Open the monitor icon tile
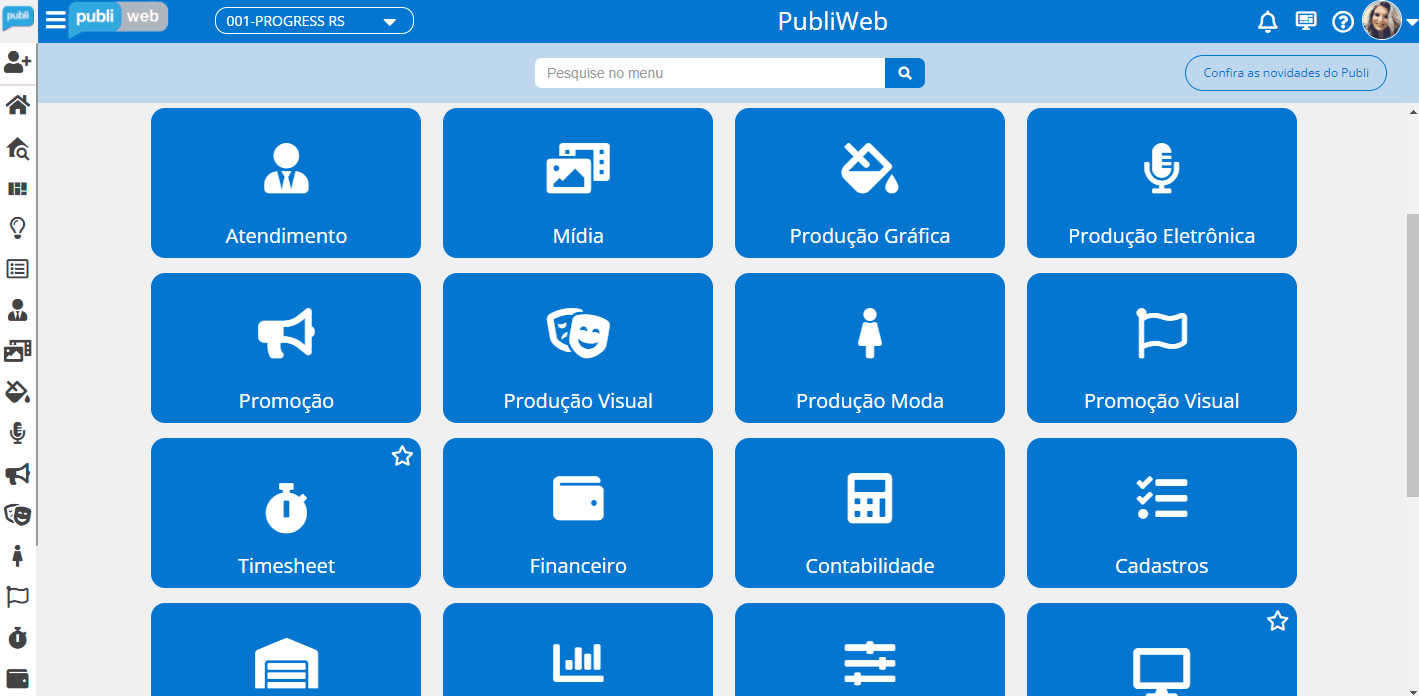 [x=1162, y=650]
